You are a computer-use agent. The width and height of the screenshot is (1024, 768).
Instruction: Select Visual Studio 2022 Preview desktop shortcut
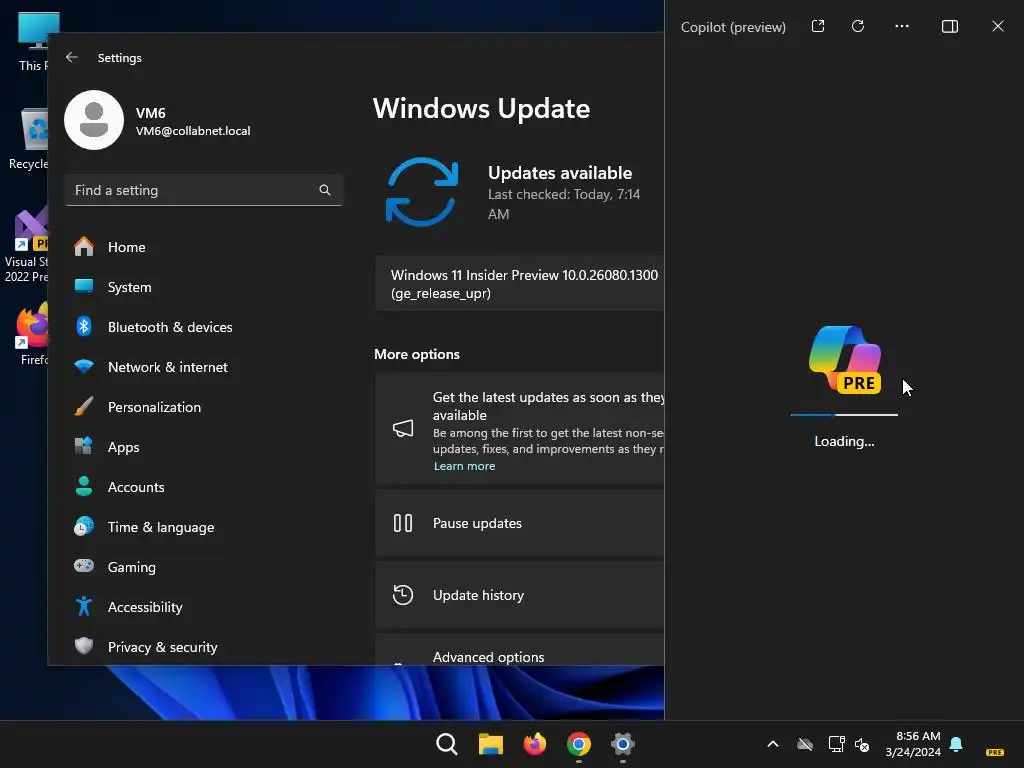tap(26, 245)
